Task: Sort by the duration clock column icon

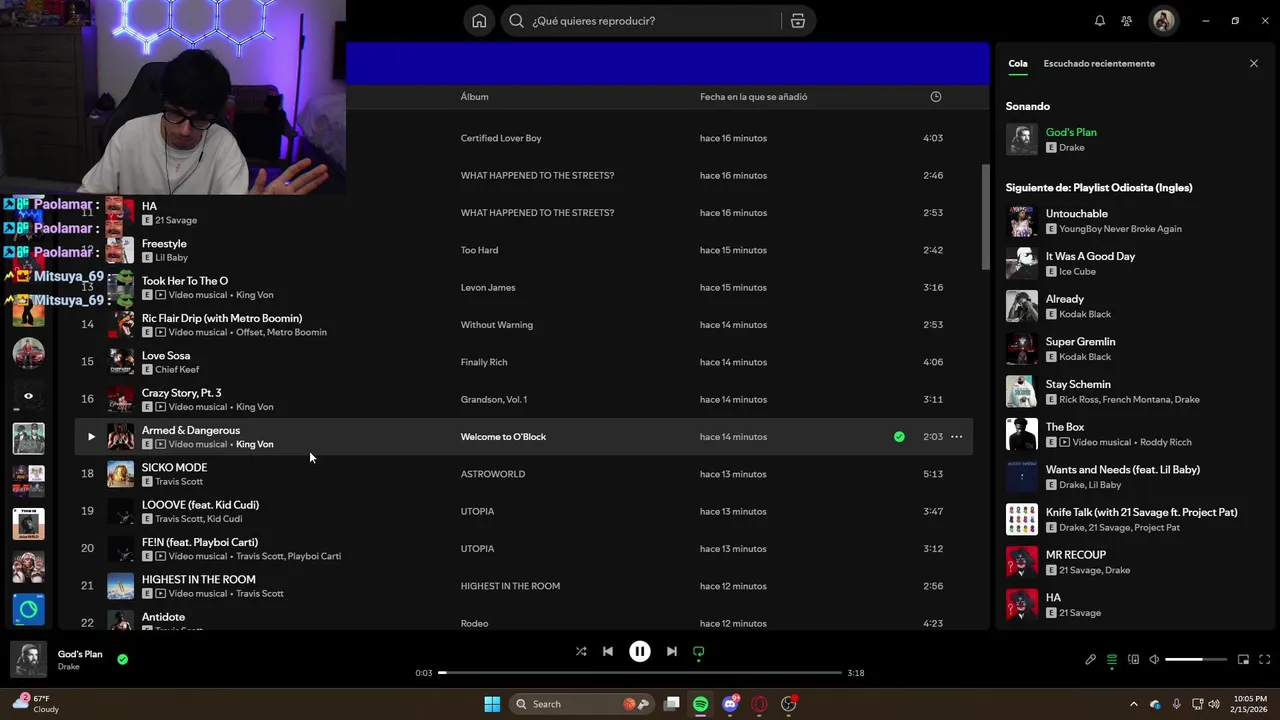Action: (936, 97)
